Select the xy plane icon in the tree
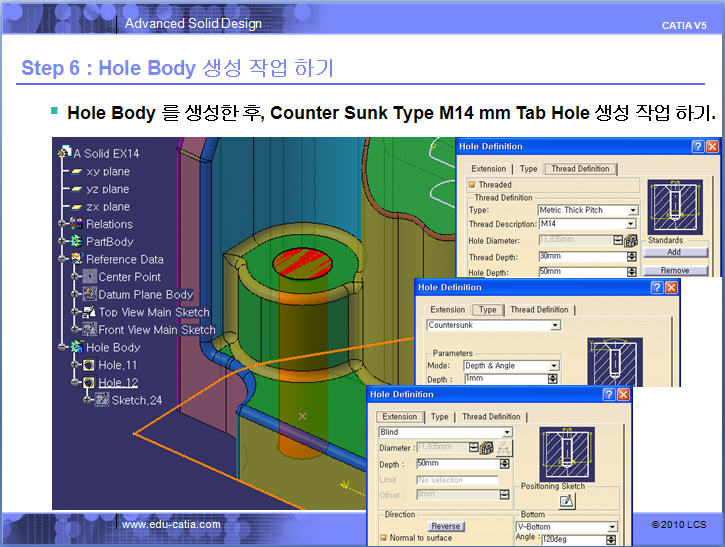This screenshot has height=547, width=725. pyautogui.click(x=77, y=172)
